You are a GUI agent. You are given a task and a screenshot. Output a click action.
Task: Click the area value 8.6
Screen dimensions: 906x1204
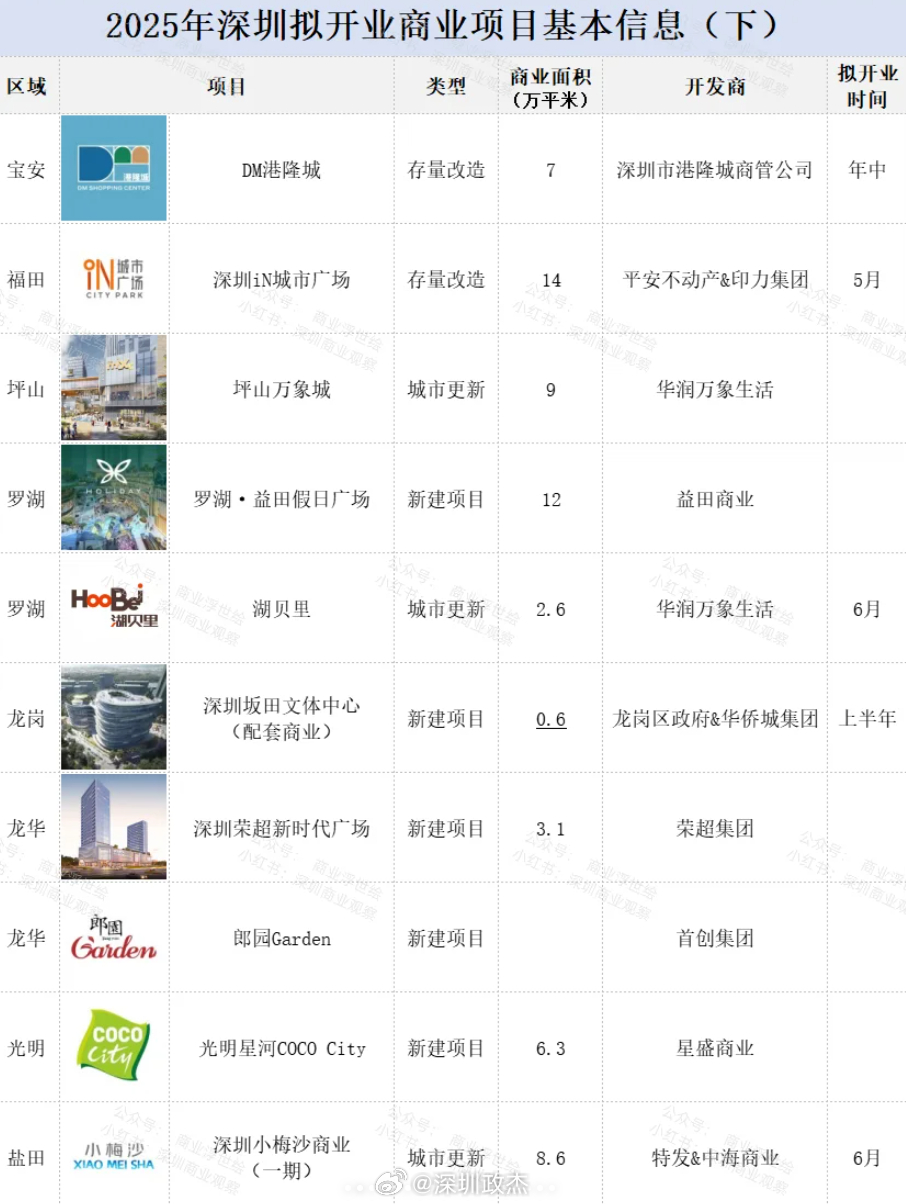click(x=551, y=1158)
